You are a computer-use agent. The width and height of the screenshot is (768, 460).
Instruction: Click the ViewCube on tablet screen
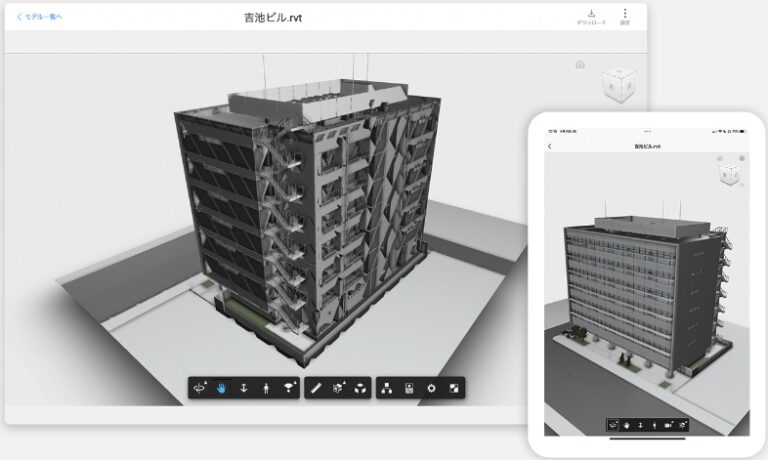click(730, 175)
